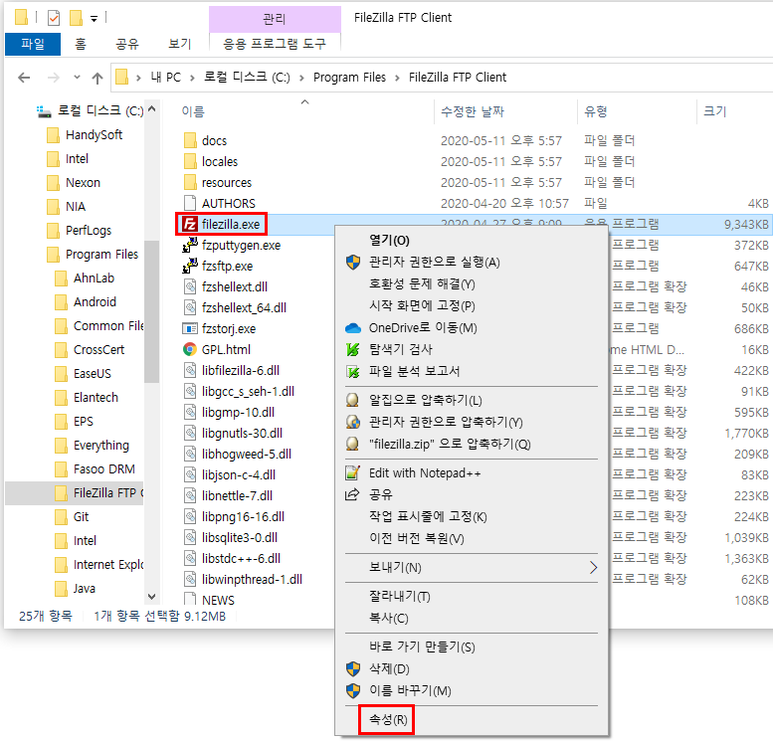The height and width of the screenshot is (742, 773).
Task: Open the 응용 프로그램 도구 tab
Action: click(275, 44)
